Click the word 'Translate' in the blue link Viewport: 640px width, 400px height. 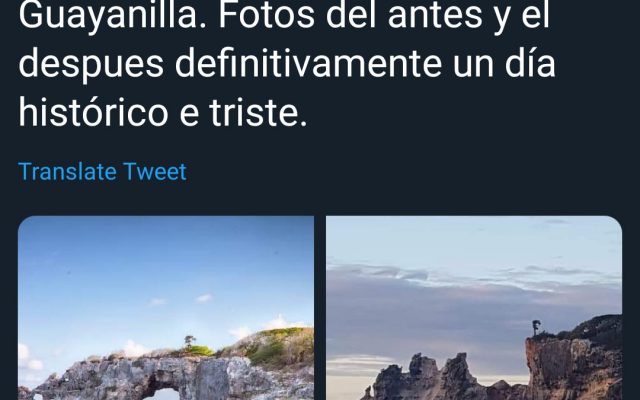point(67,171)
